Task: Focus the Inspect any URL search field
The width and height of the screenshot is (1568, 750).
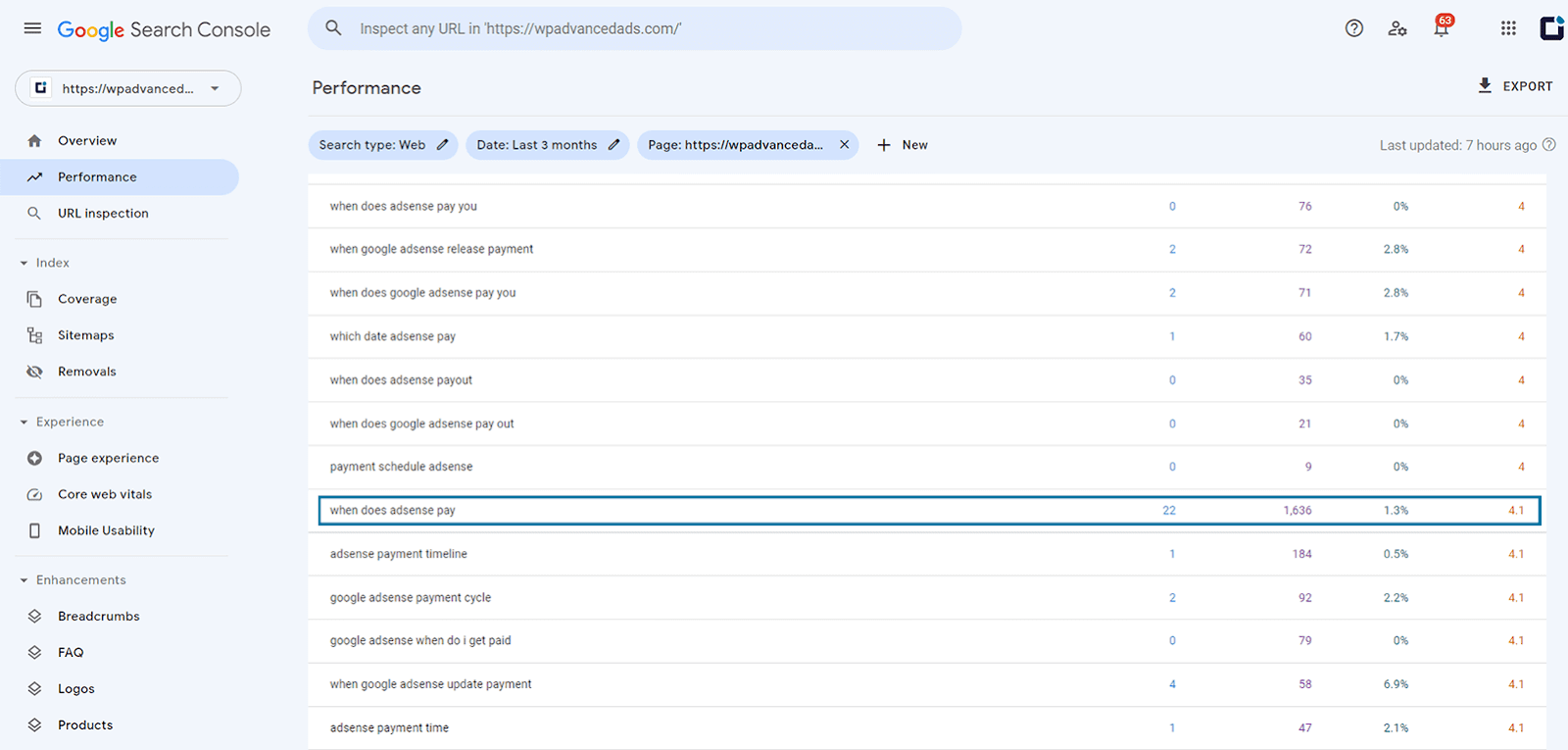Action: 635,28
